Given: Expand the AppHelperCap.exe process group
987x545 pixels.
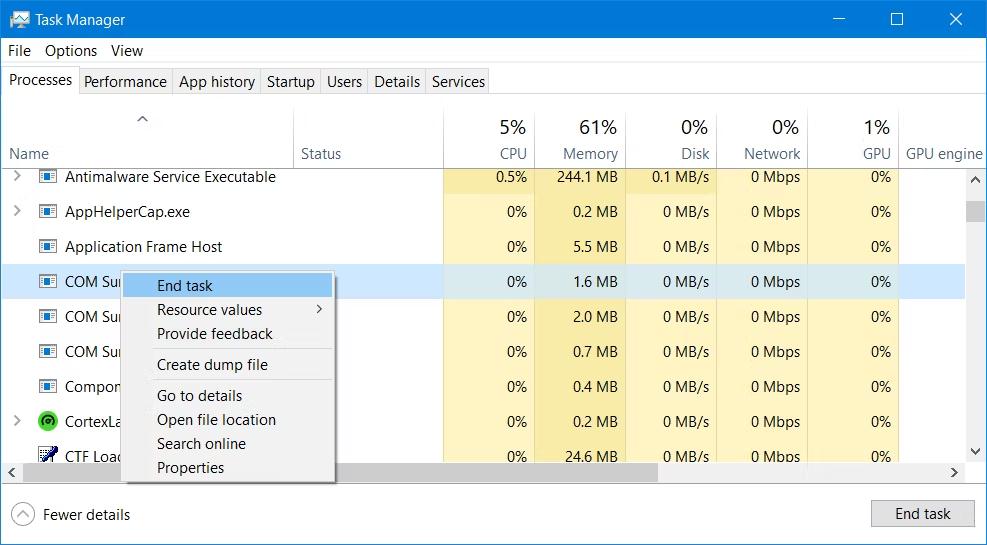Looking at the screenshot, I should click(17, 212).
